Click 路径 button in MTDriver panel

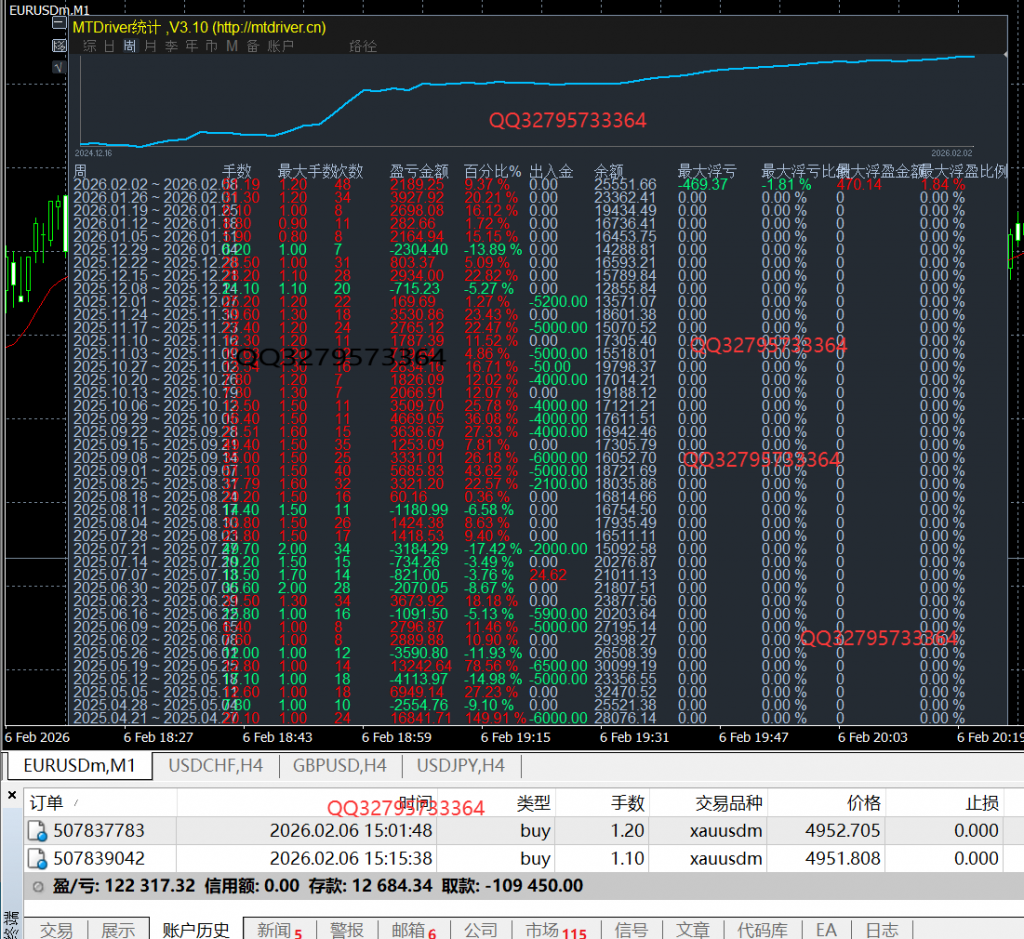click(362, 46)
